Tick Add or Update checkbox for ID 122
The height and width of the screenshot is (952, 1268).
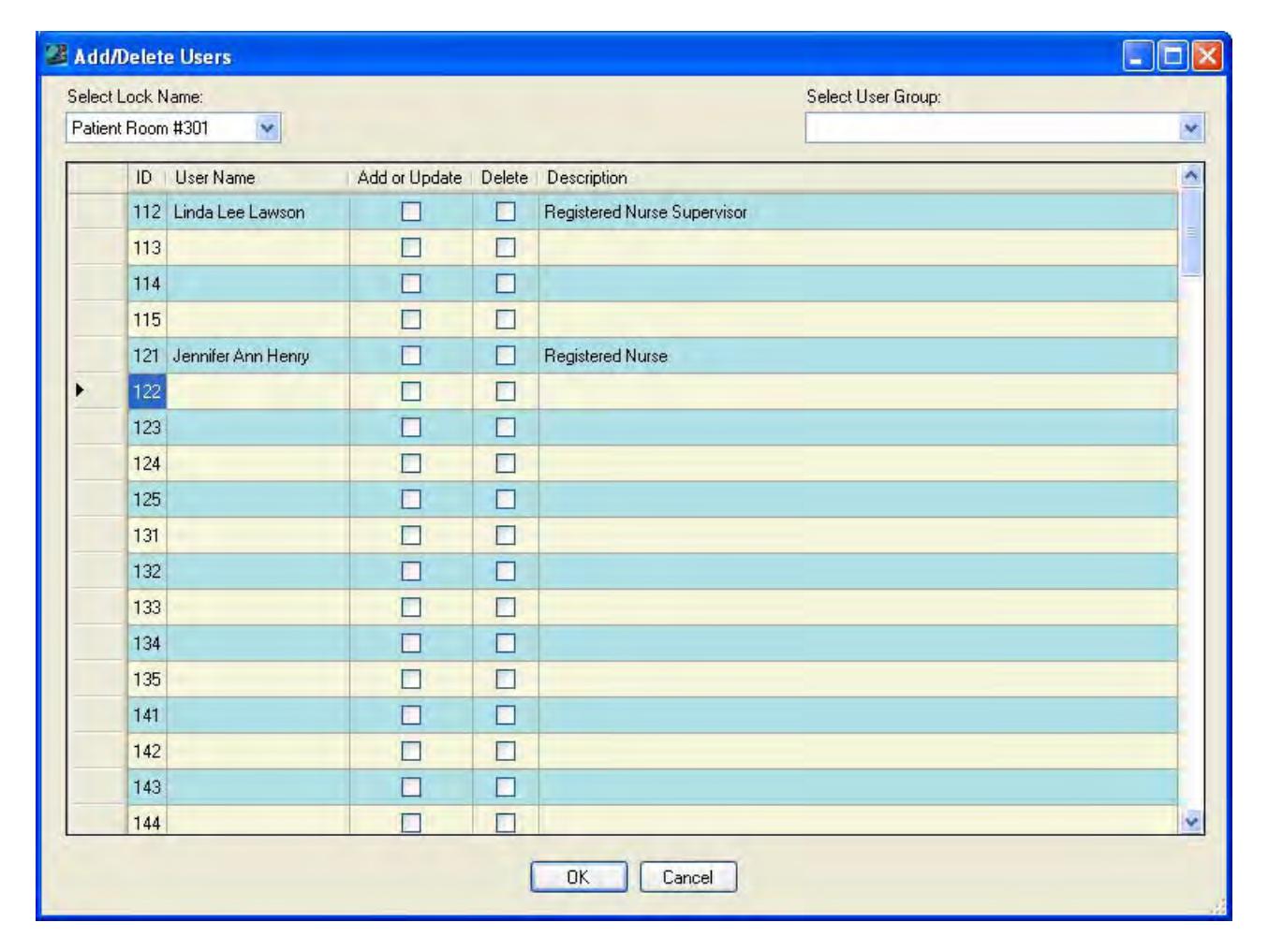pos(410,391)
